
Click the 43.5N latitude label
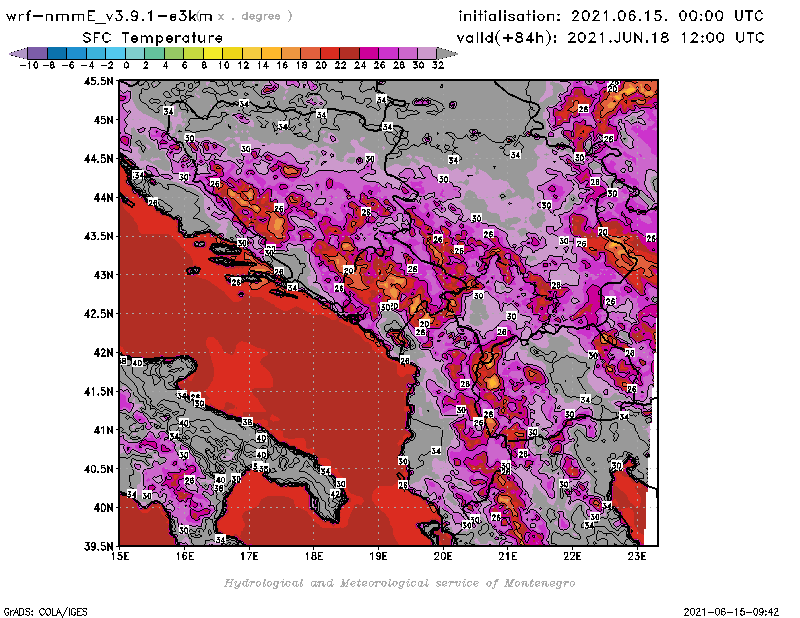(98, 236)
